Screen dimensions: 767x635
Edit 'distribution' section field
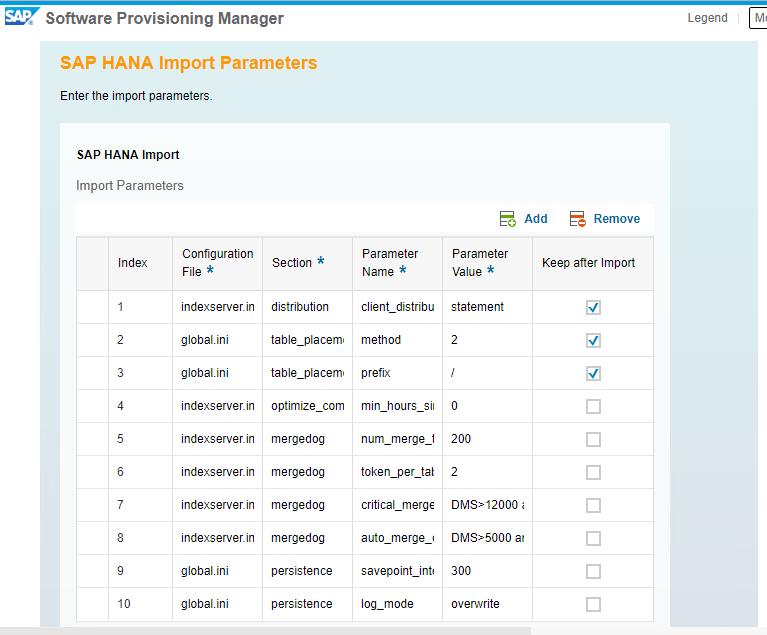307,307
